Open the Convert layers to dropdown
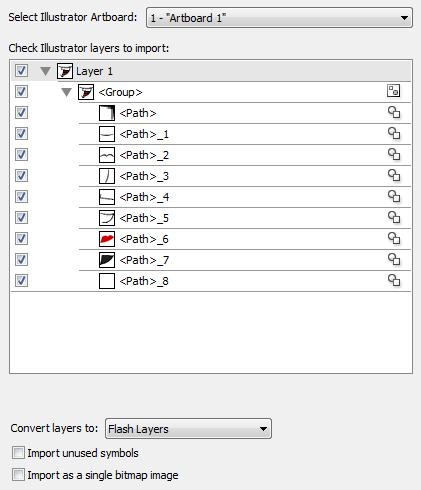 (188, 429)
